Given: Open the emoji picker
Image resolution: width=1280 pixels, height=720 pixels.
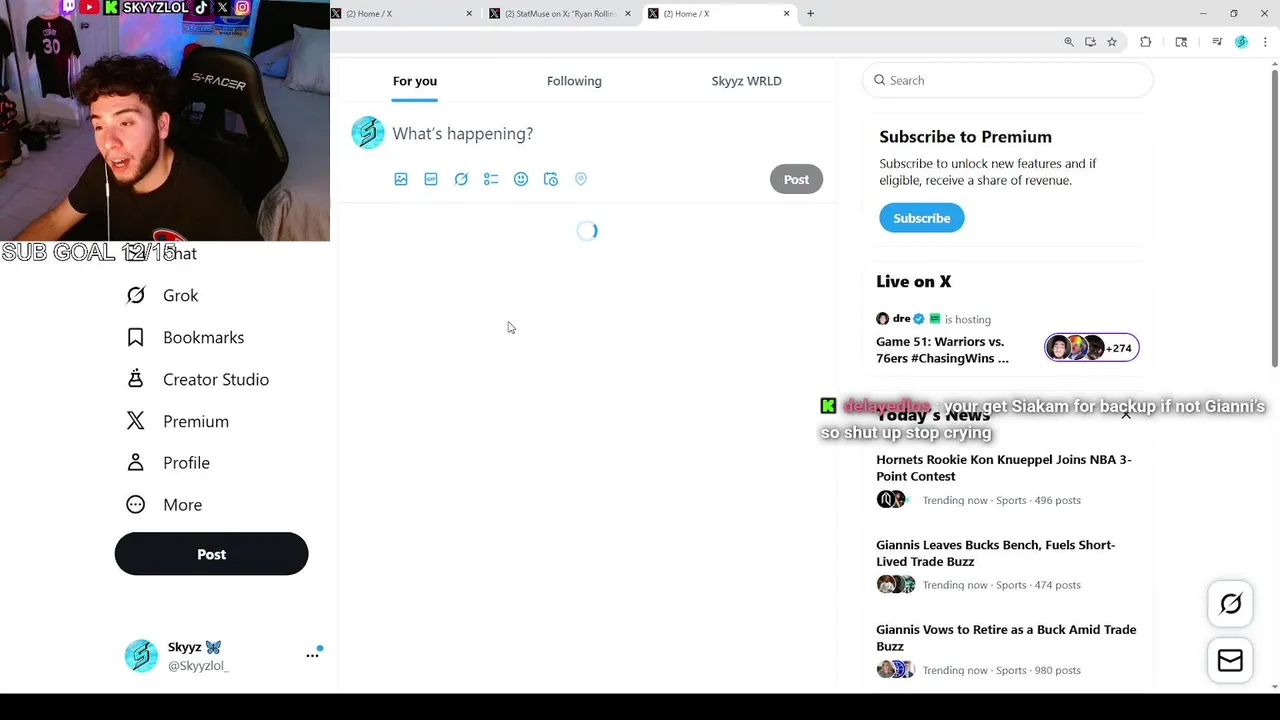Looking at the screenshot, I should click(521, 179).
